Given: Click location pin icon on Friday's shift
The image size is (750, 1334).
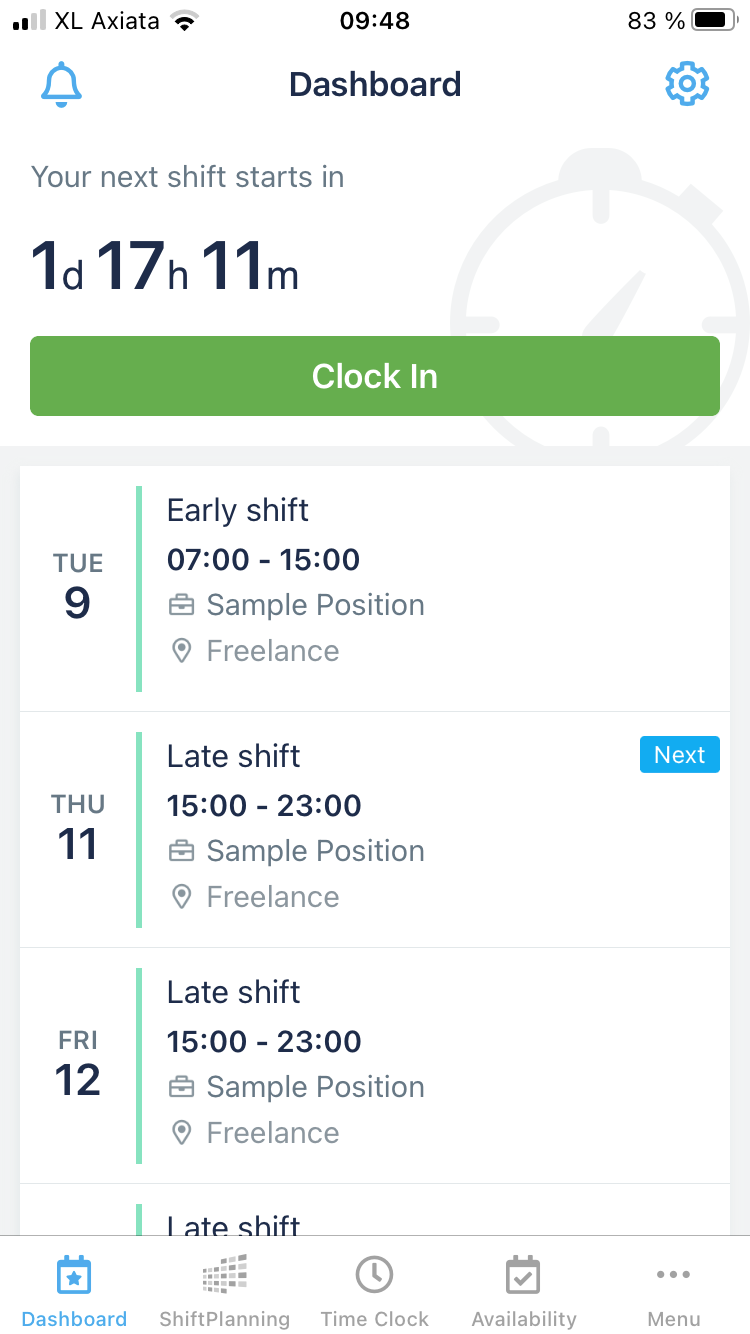Looking at the screenshot, I should pyautogui.click(x=181, y=1133).
